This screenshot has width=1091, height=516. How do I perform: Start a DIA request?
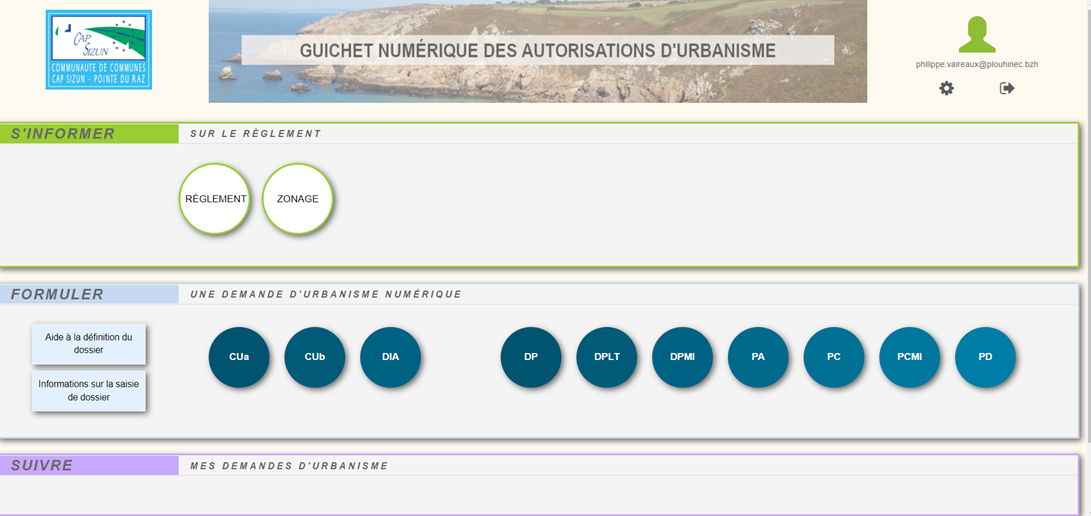click(390, 357)
